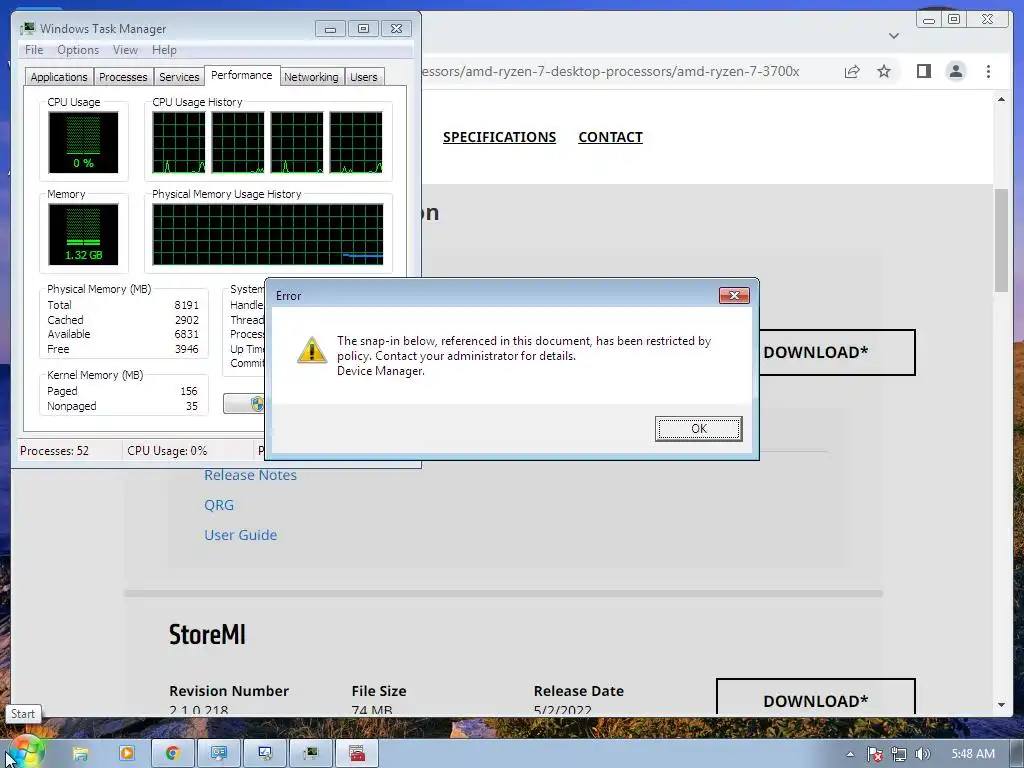Open the QRG link

[x=219, y=505]
